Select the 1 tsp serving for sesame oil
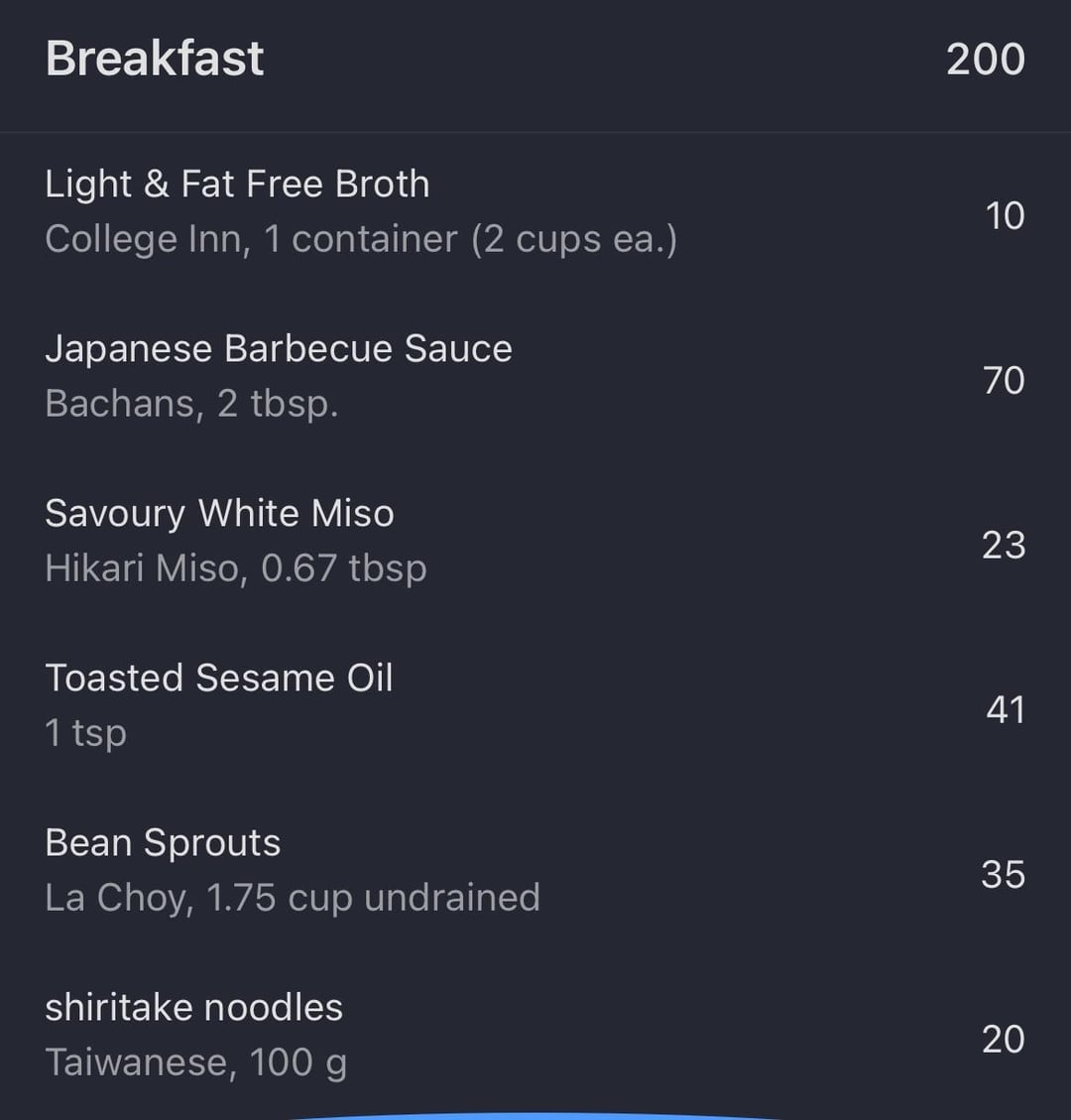Image resolution: width=1071 pixels, height=1120 pixels. pos(85,733)
